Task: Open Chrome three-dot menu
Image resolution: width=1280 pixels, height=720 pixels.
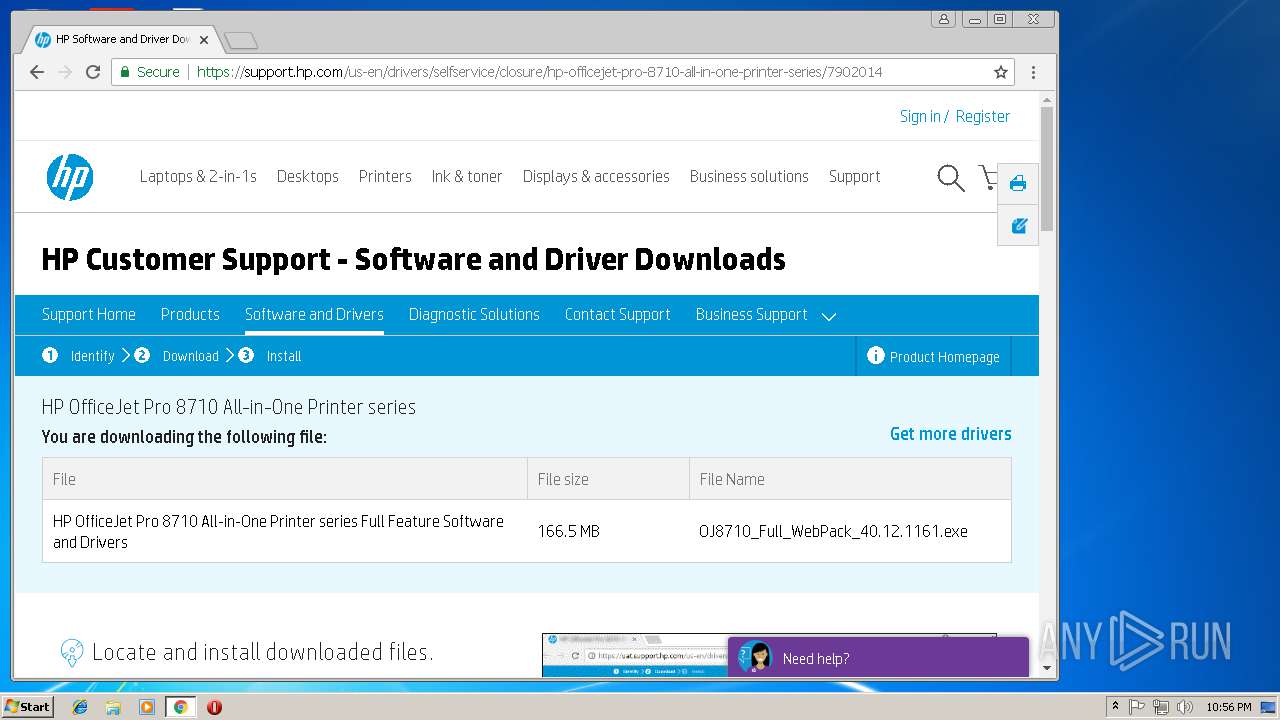Action: 1033,72
